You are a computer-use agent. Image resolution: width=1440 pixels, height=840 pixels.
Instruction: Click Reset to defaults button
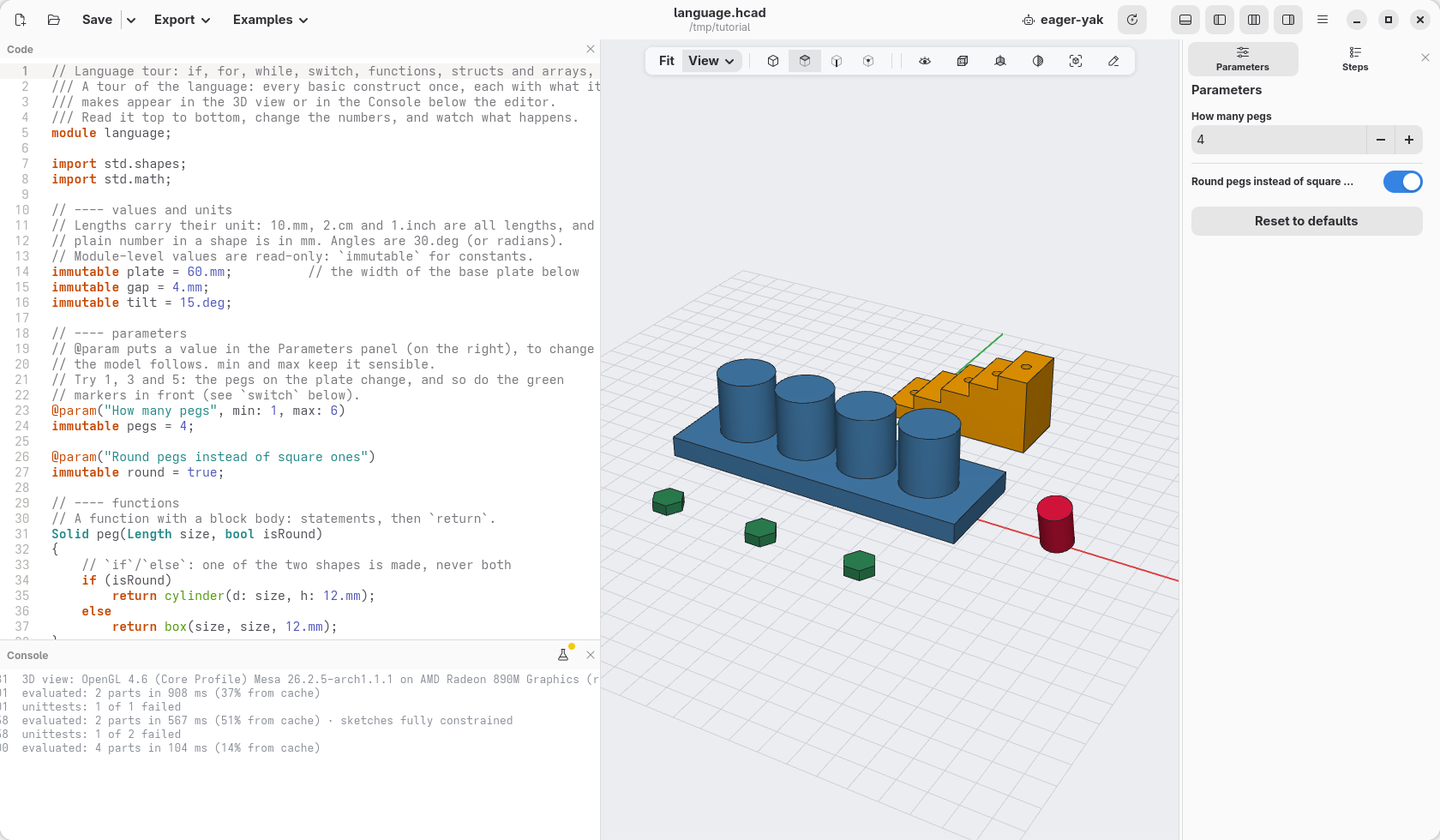[1306, 221]
